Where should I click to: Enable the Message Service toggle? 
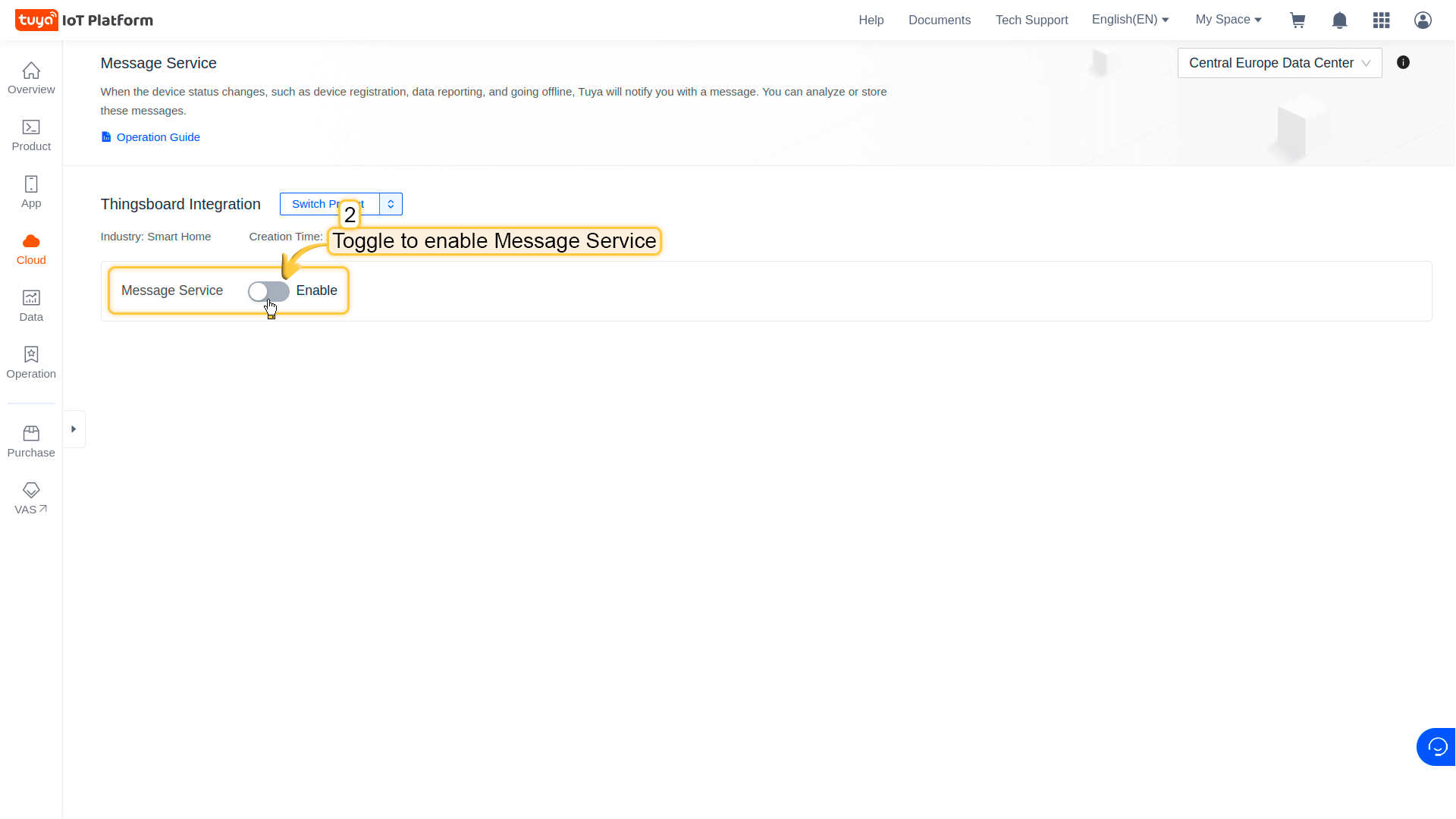[x=268, y=291]
